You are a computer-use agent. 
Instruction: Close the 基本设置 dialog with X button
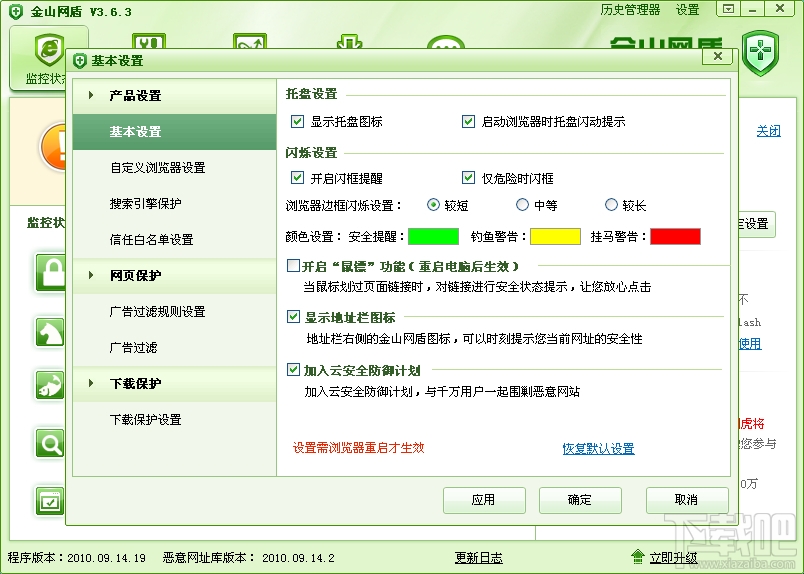(718, 56)
